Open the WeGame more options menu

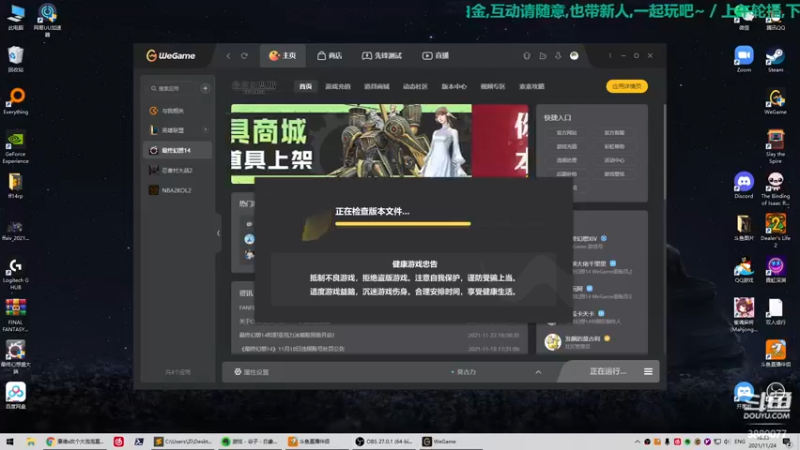(x=610, y=56)
